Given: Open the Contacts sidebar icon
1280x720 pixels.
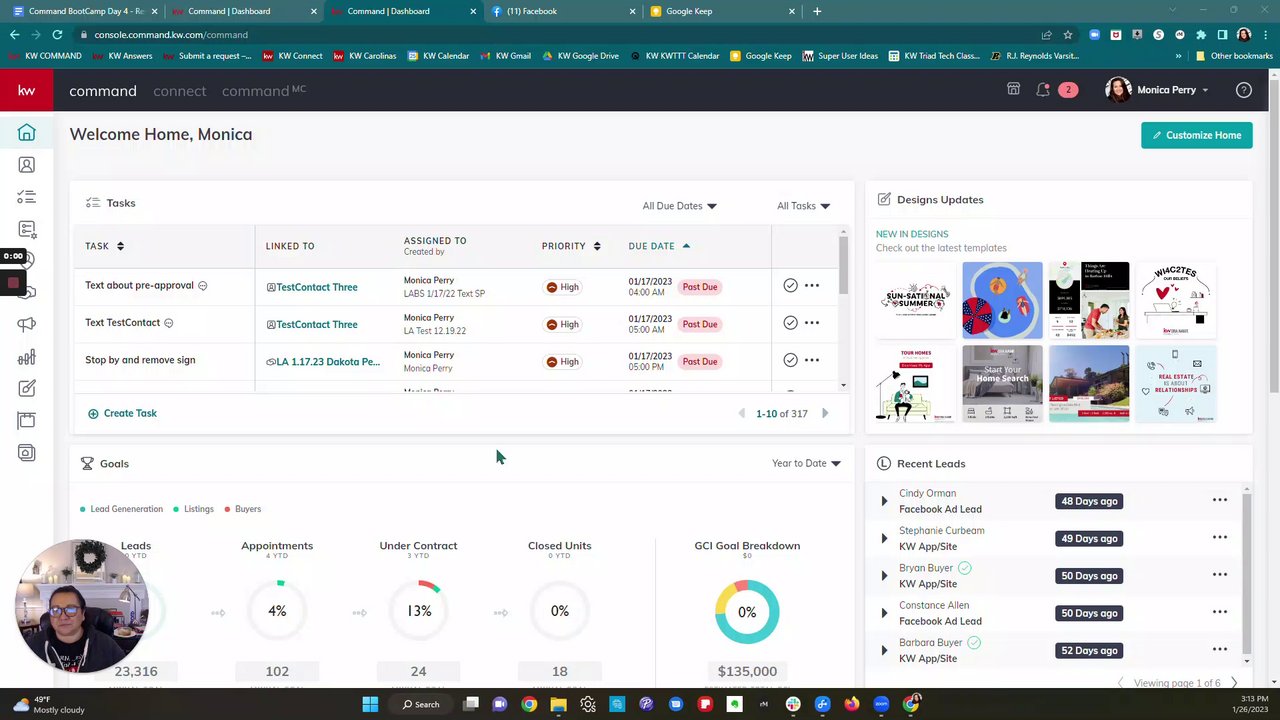Looking at the screenshot, I should [x=27, y=165].
